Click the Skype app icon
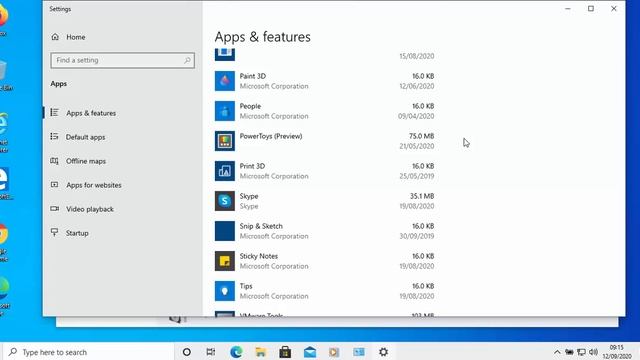The height and width of the screenshot is (360, 640). click(x=225, y=201)
